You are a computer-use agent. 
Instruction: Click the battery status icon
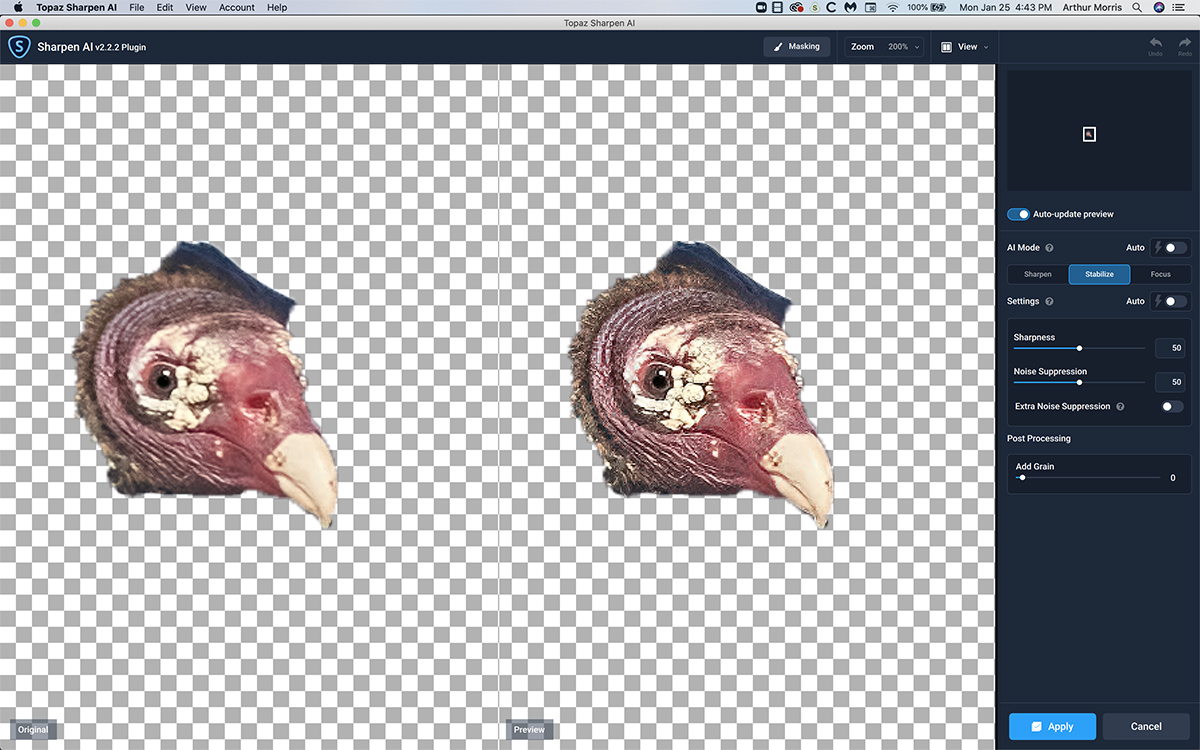click(940, 7)
